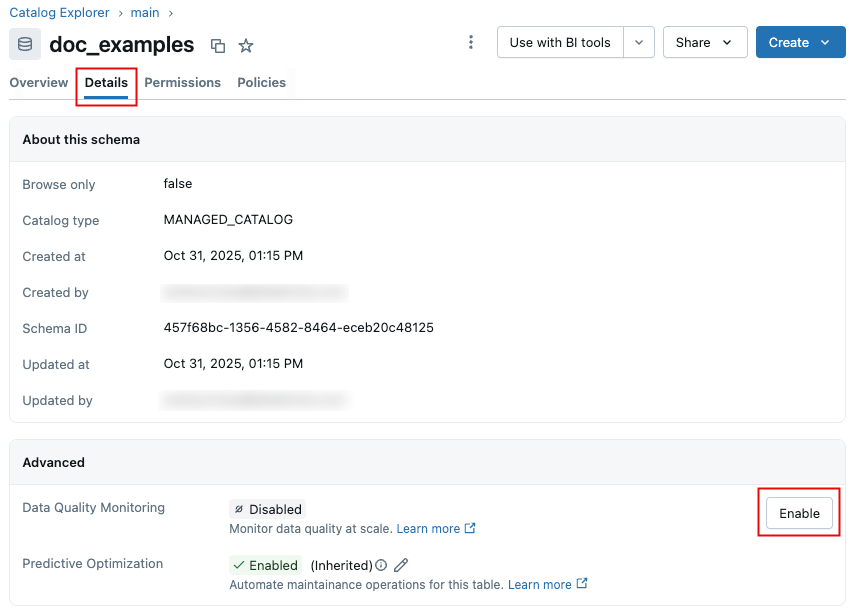This screenshot has height=610, width=852.
Task: Switch to the Overview tab
Action: [39, 83]
